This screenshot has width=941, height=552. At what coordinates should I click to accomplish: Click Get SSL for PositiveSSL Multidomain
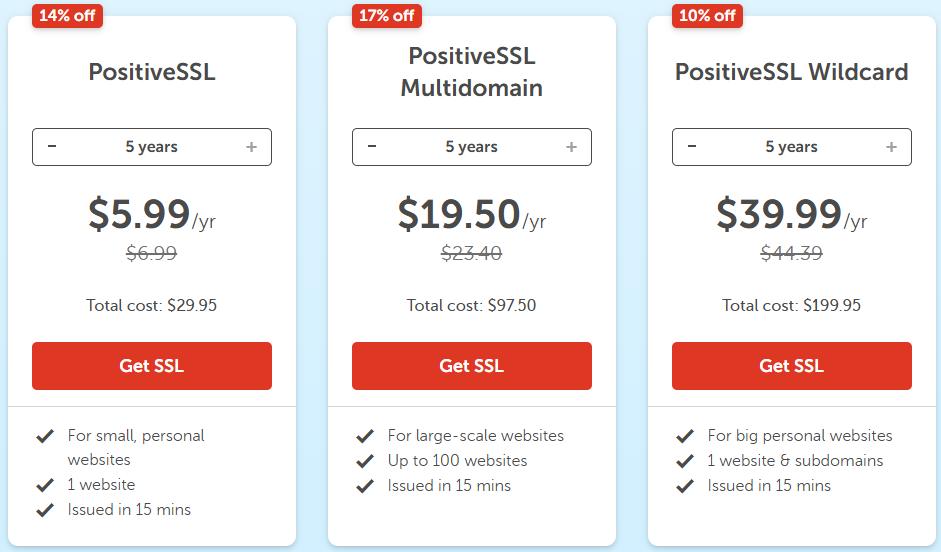[472, 366]
